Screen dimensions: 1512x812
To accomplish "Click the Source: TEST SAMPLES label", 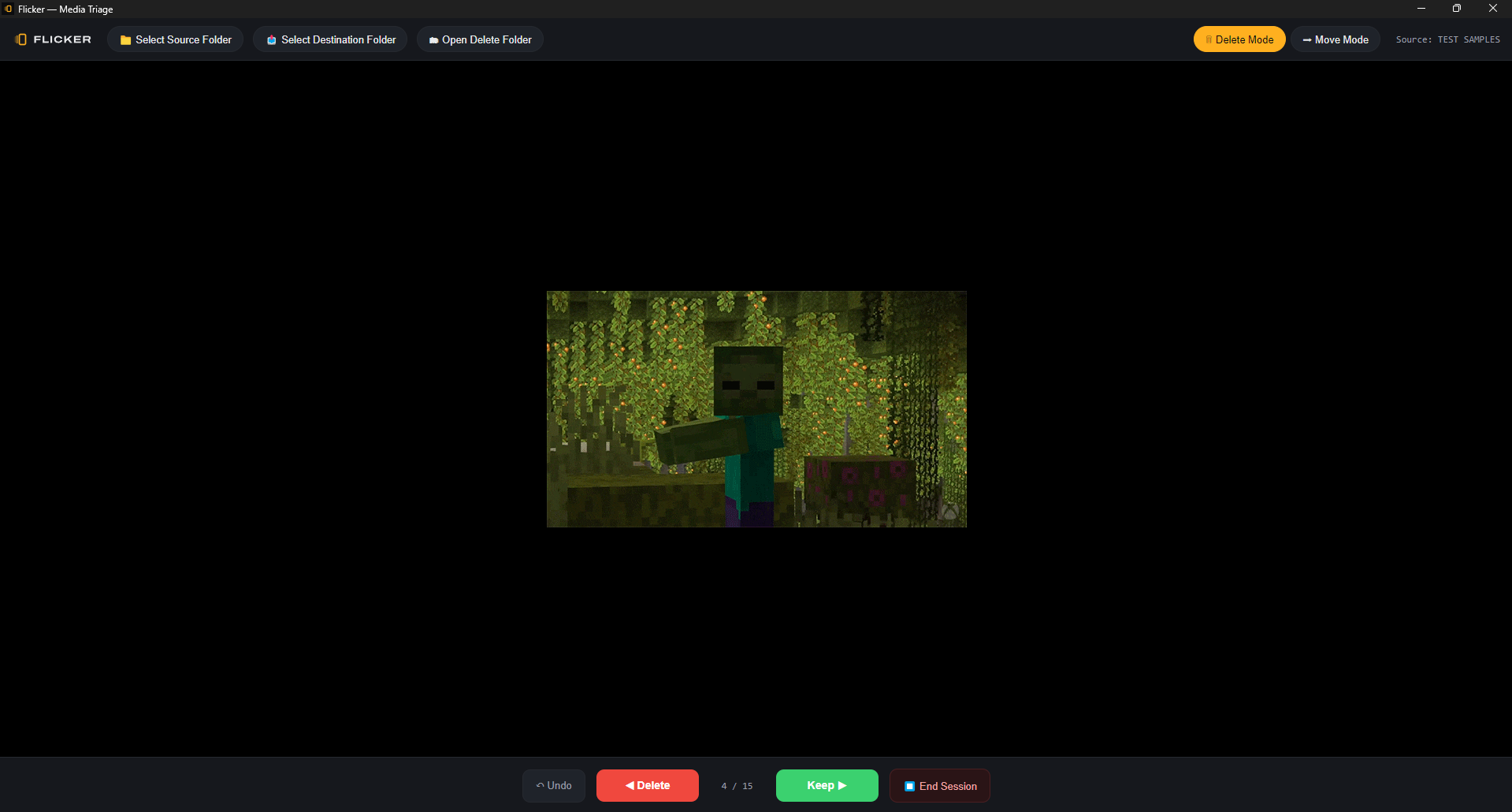I will tap(1448, 39).
